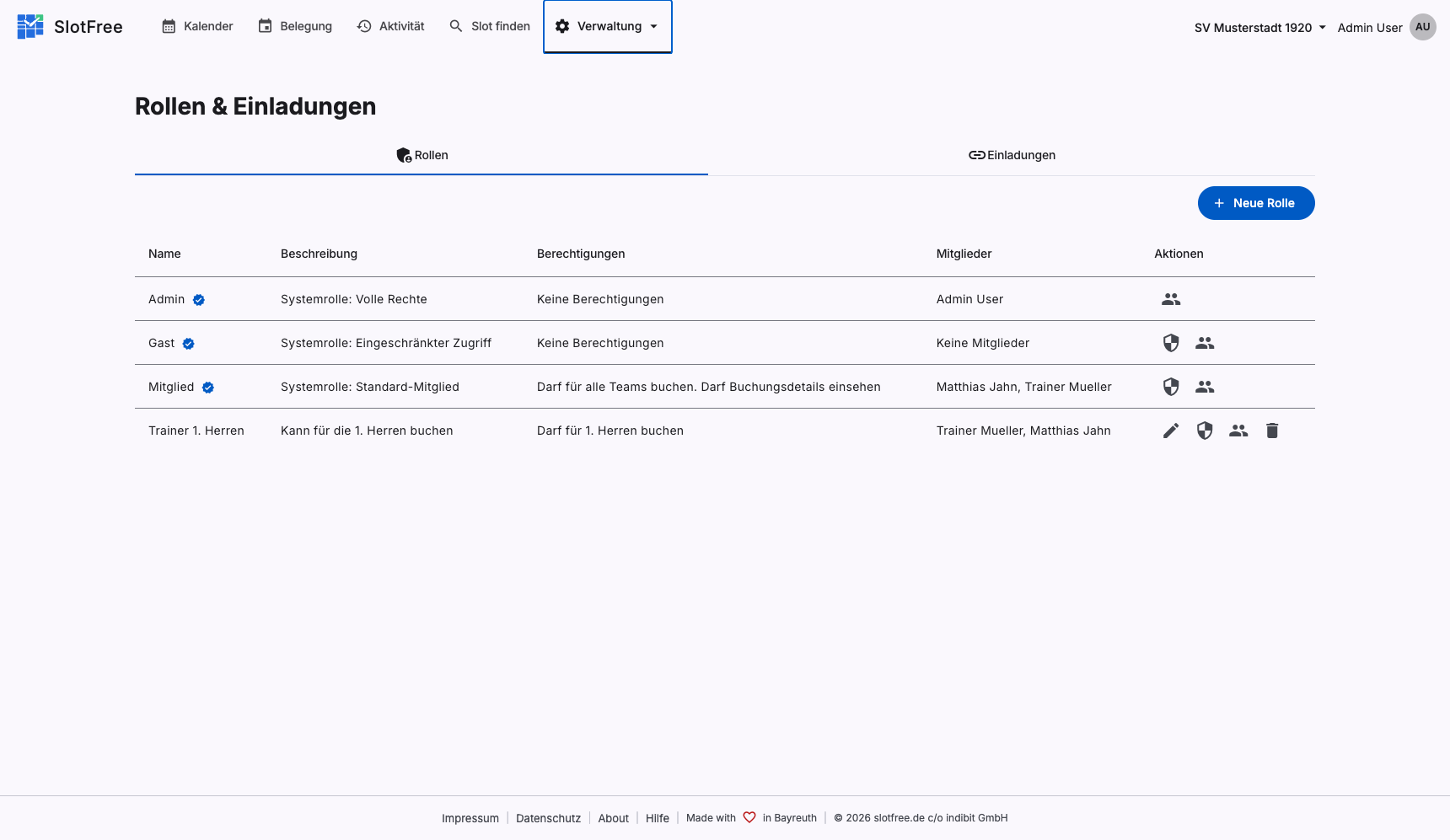Switch to the Einladungen tab
This screenshot has height=840, width=1450.
(1012, 155)
